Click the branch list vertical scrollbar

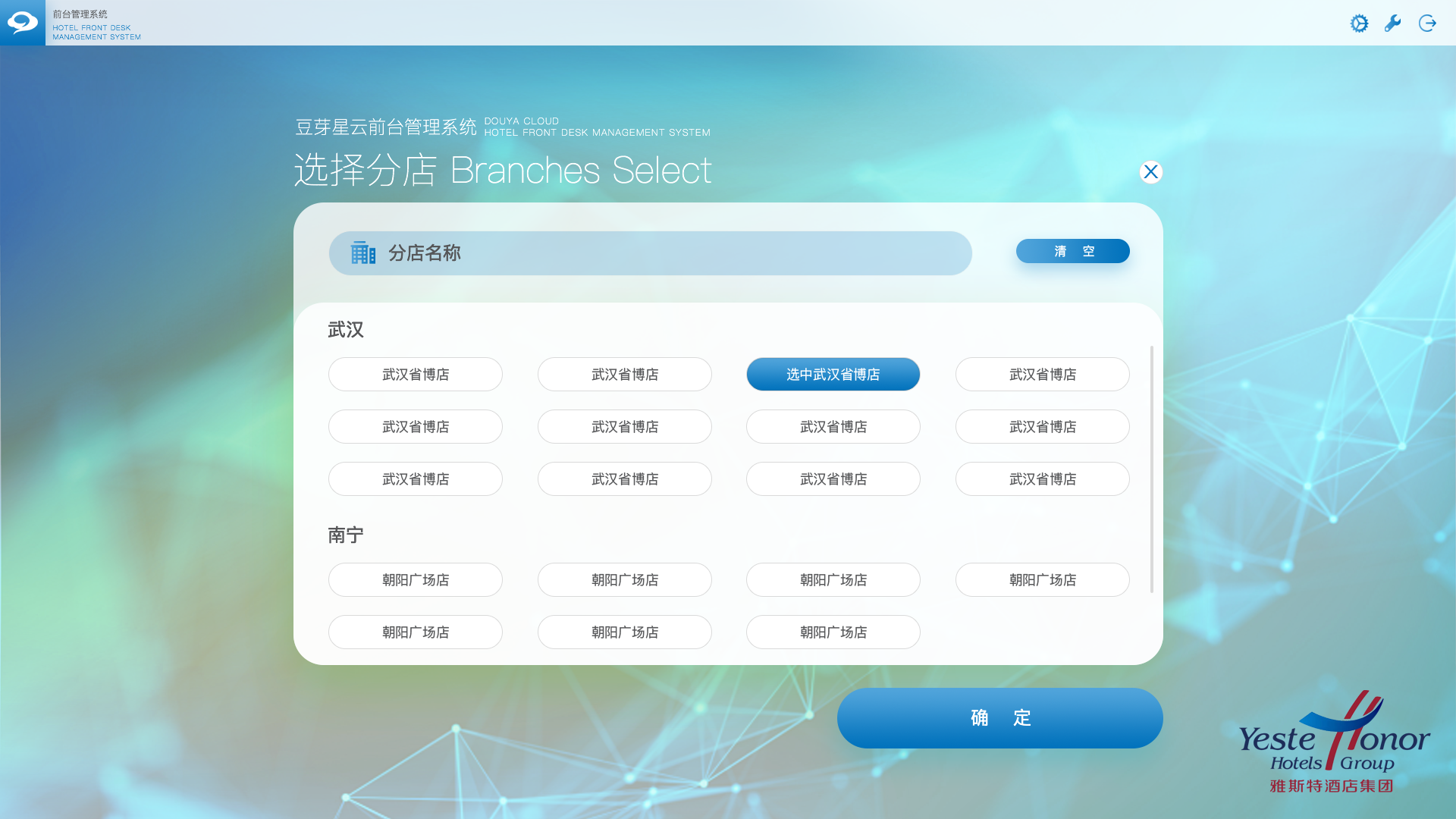pos(1151,470)
